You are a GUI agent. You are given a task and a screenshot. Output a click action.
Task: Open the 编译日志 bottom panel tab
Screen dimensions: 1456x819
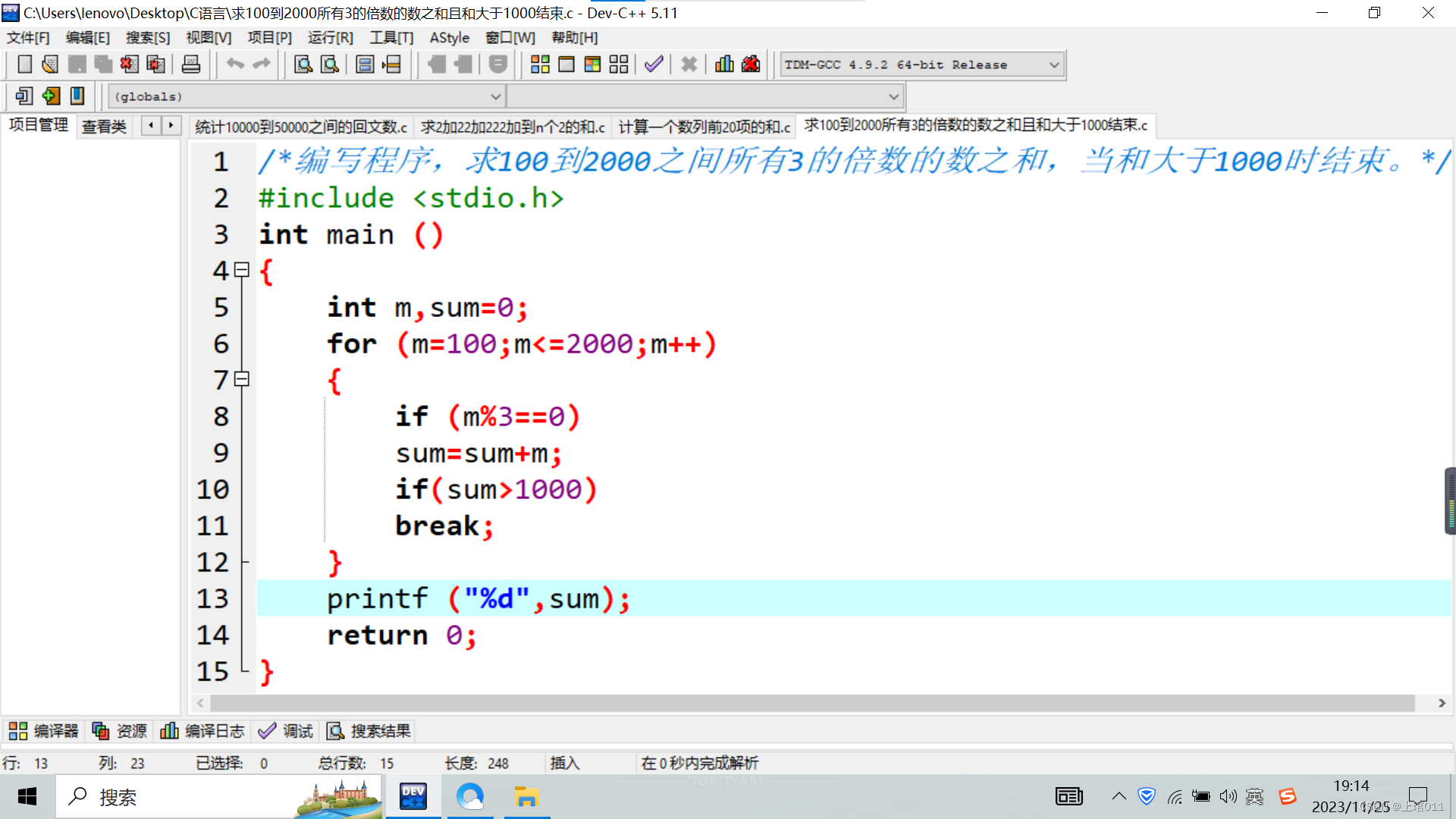click(x=202, y=731)
